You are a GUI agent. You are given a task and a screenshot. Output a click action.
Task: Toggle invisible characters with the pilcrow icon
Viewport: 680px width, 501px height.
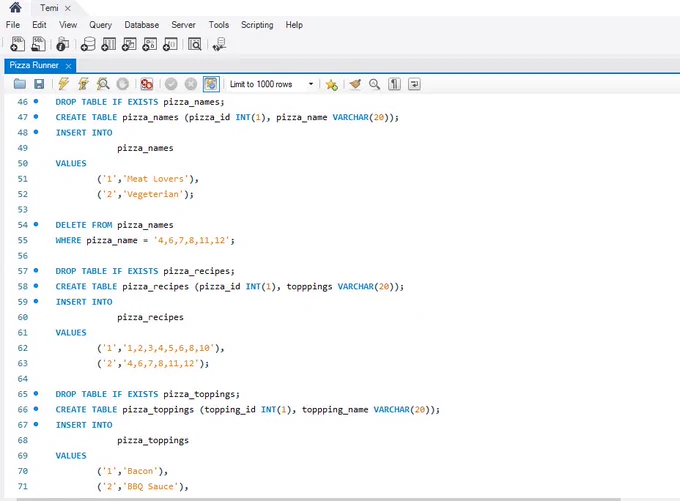click(394, 84)
